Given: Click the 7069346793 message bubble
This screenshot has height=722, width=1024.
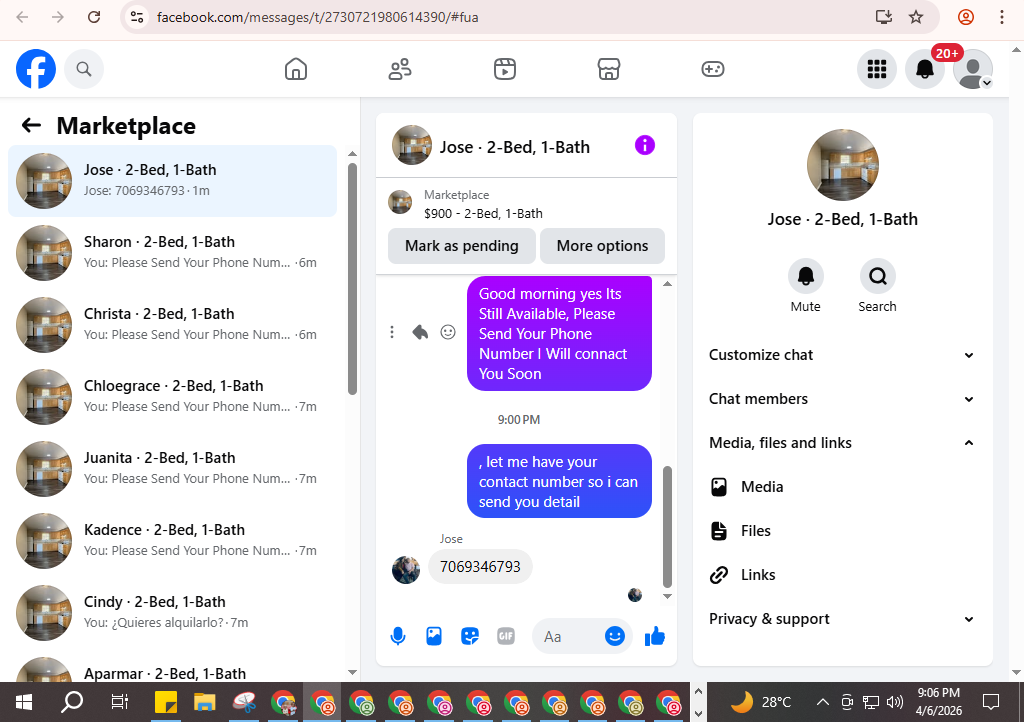Looking at the screenshot, I should (x=480, y=567).
